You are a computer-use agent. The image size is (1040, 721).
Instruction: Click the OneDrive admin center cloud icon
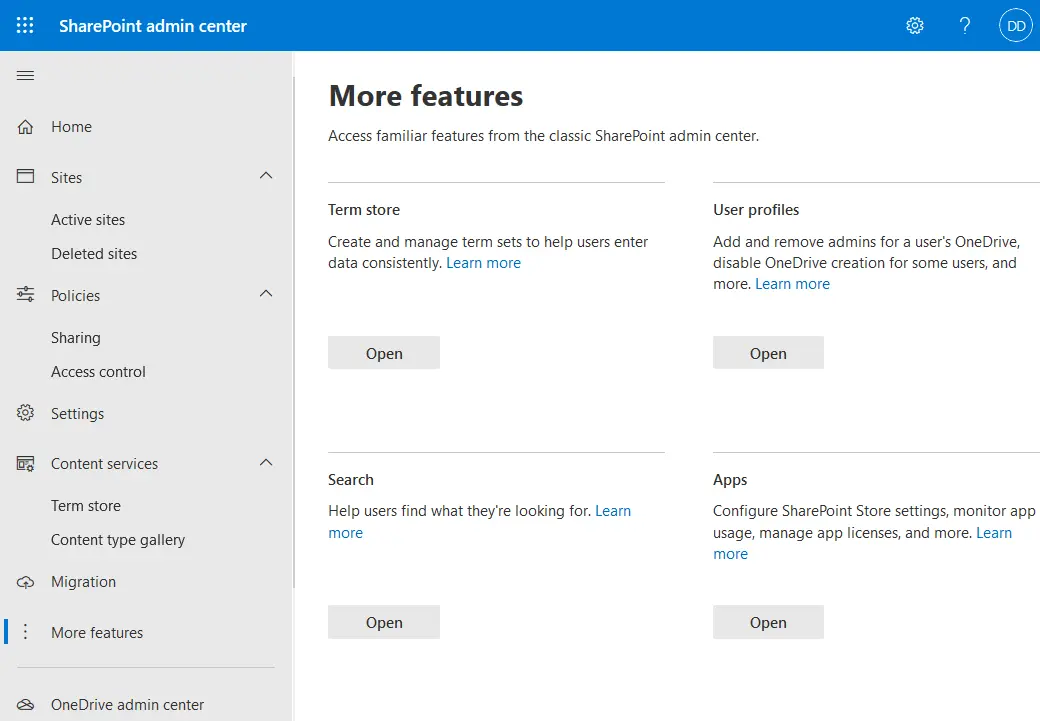pyautogui.click(x=25, y=704)
